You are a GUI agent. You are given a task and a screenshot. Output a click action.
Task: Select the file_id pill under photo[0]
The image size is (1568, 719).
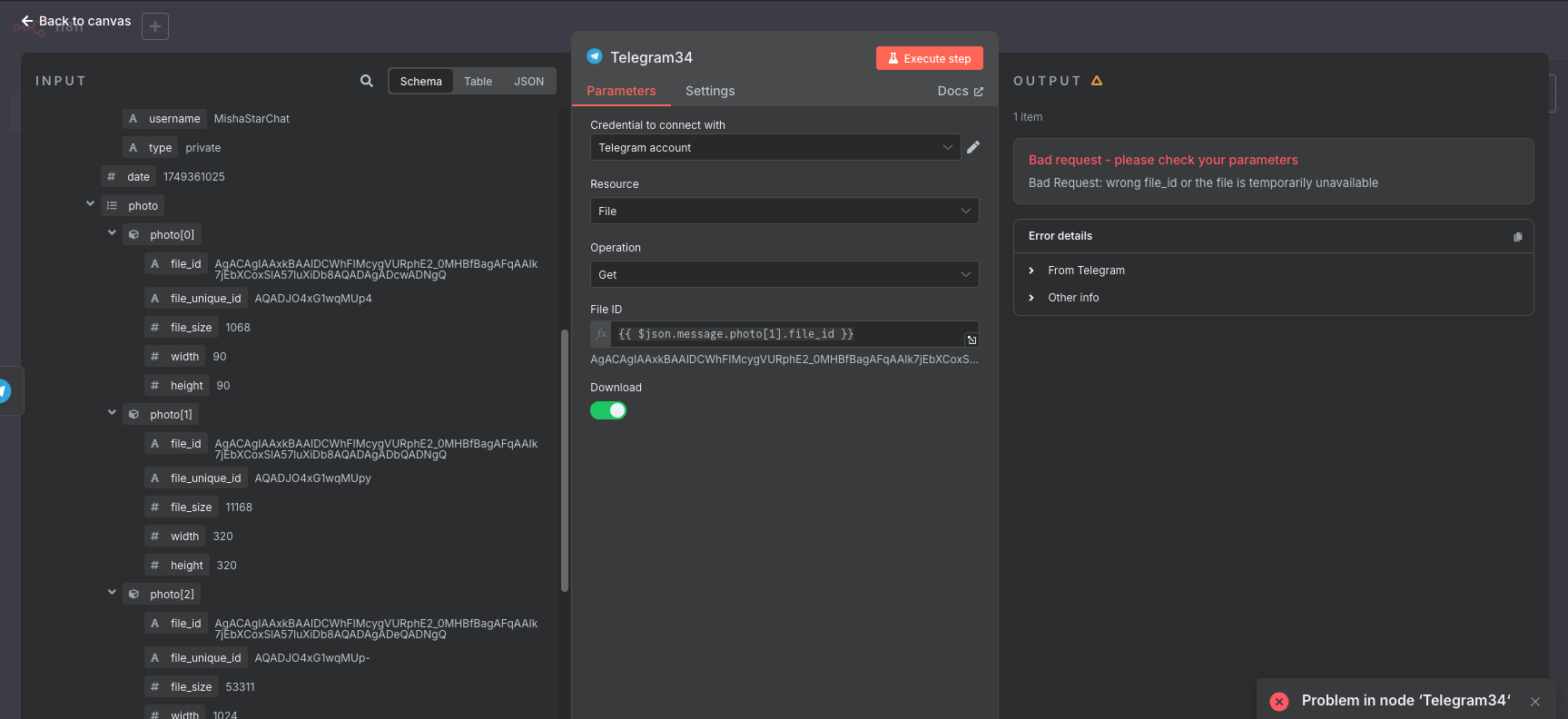176,264
